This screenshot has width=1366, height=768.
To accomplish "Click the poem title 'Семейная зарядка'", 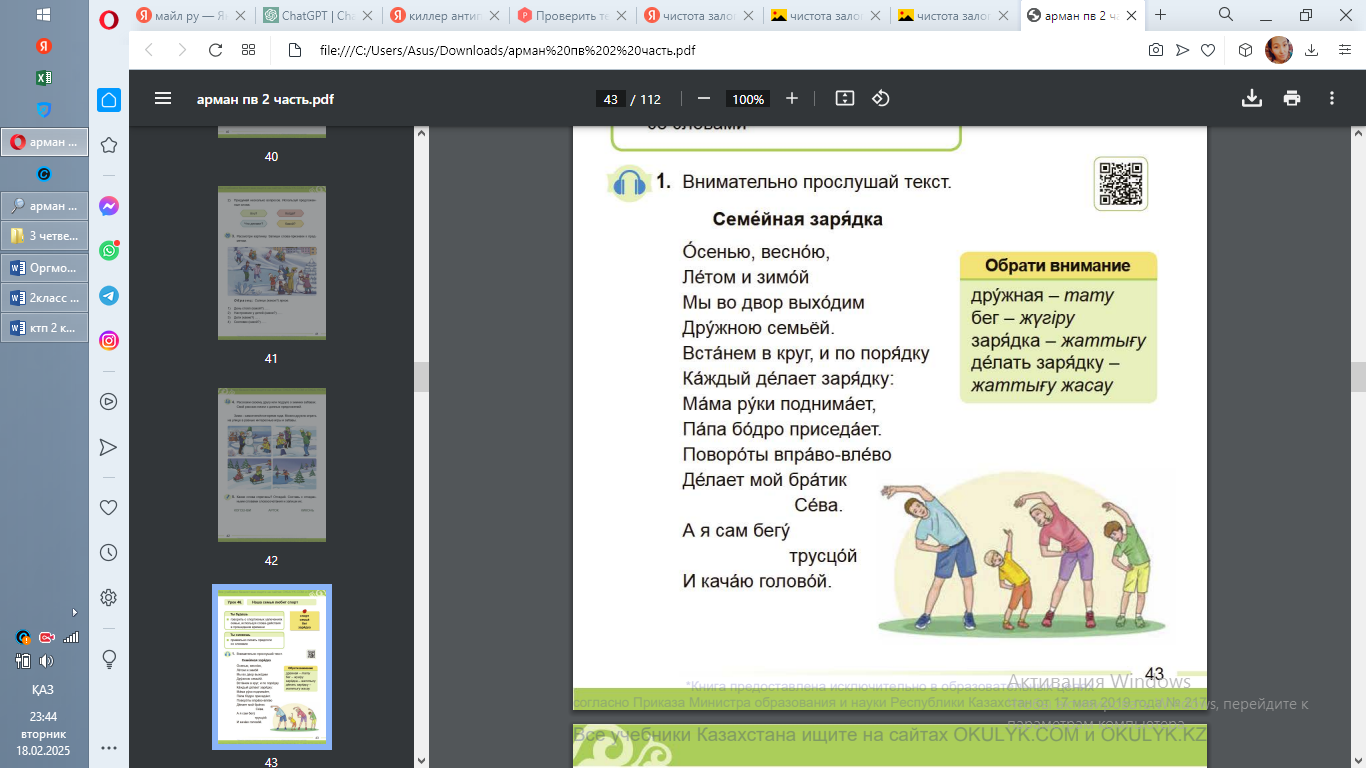I will tap(797, 219).
